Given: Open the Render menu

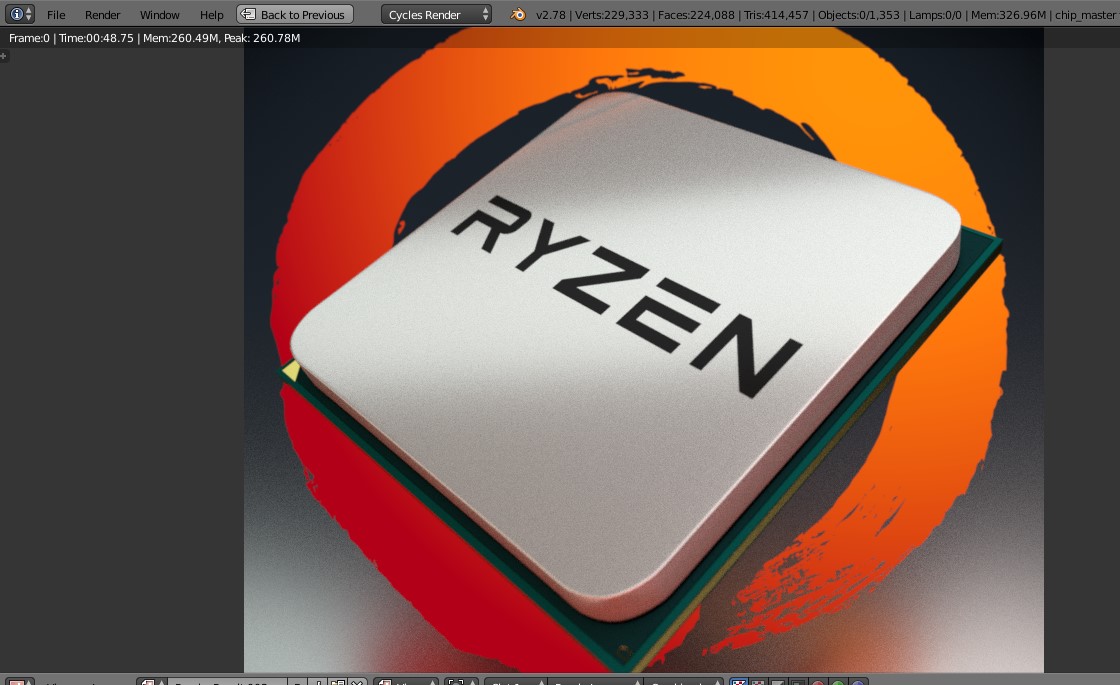Looking at the screenshot, I should (102, 14).
